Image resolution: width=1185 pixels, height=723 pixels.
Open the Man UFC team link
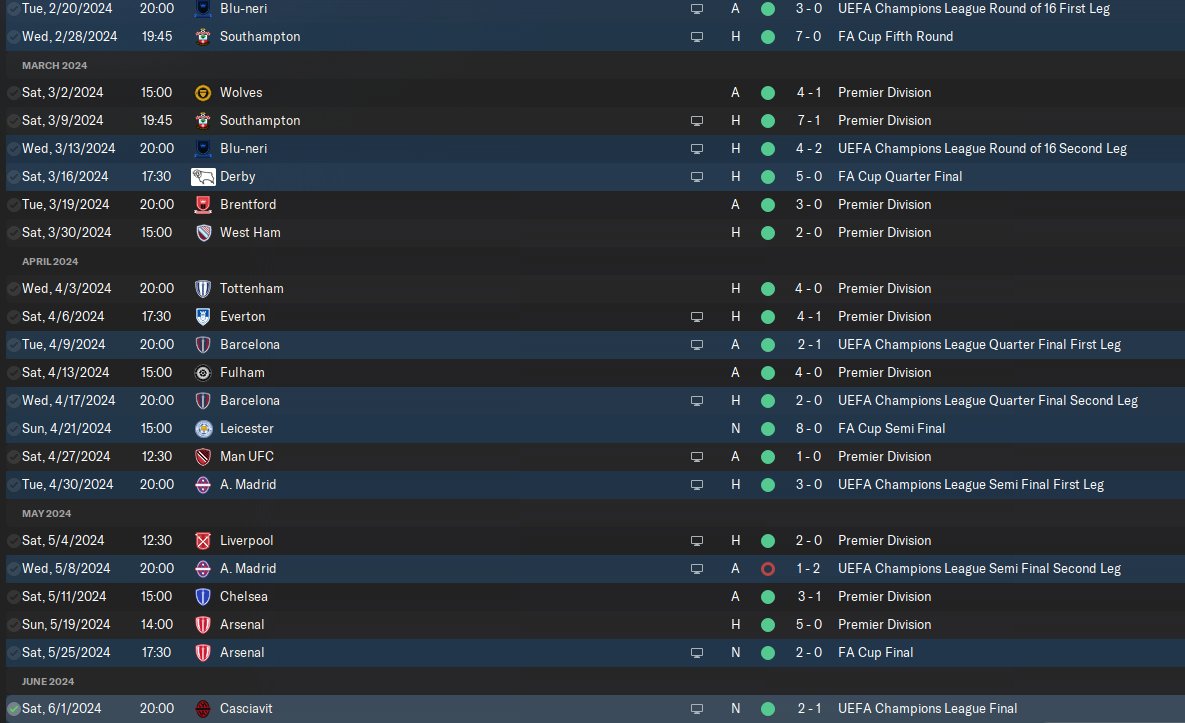click(246, 456)
